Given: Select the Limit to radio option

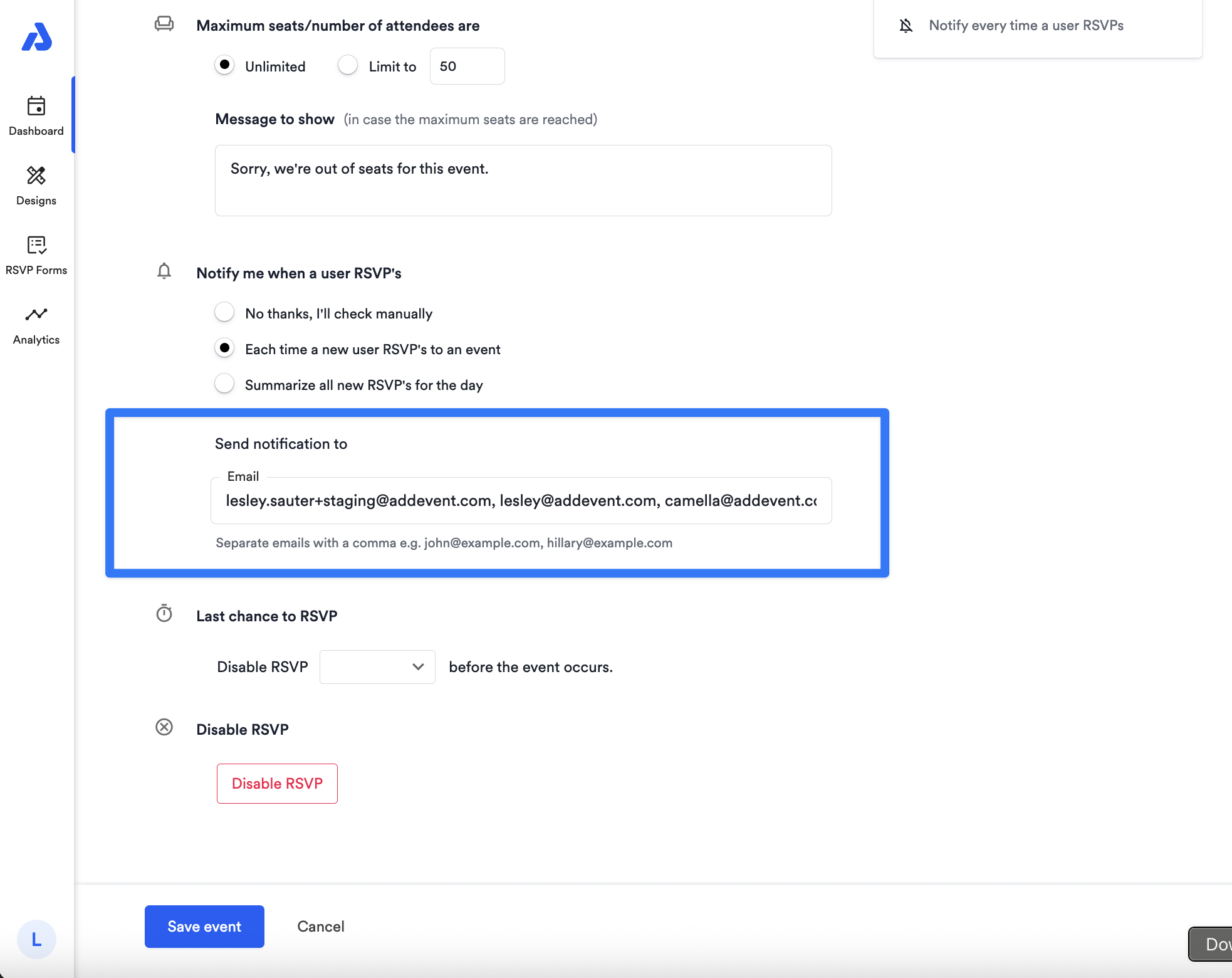Looking at the screenshot, I should tap(348, 65).
